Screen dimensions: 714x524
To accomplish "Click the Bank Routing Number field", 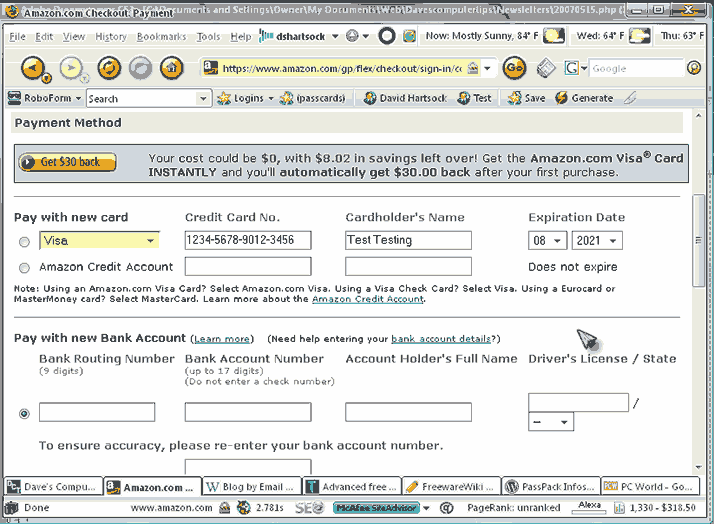I will pos(97,412).
